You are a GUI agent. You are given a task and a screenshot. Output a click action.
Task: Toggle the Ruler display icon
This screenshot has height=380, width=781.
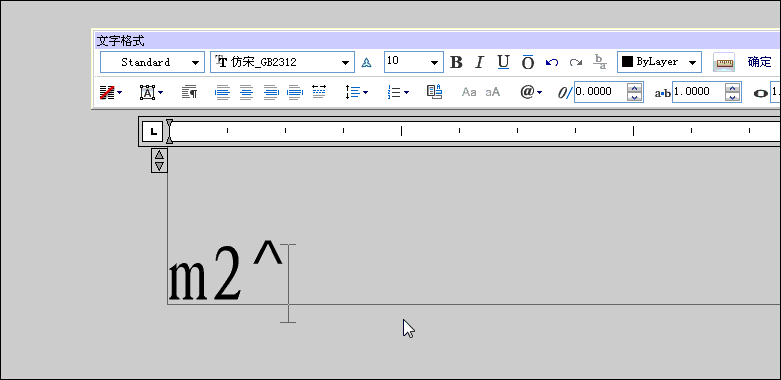pyautogui.click(x=723, y=62)
